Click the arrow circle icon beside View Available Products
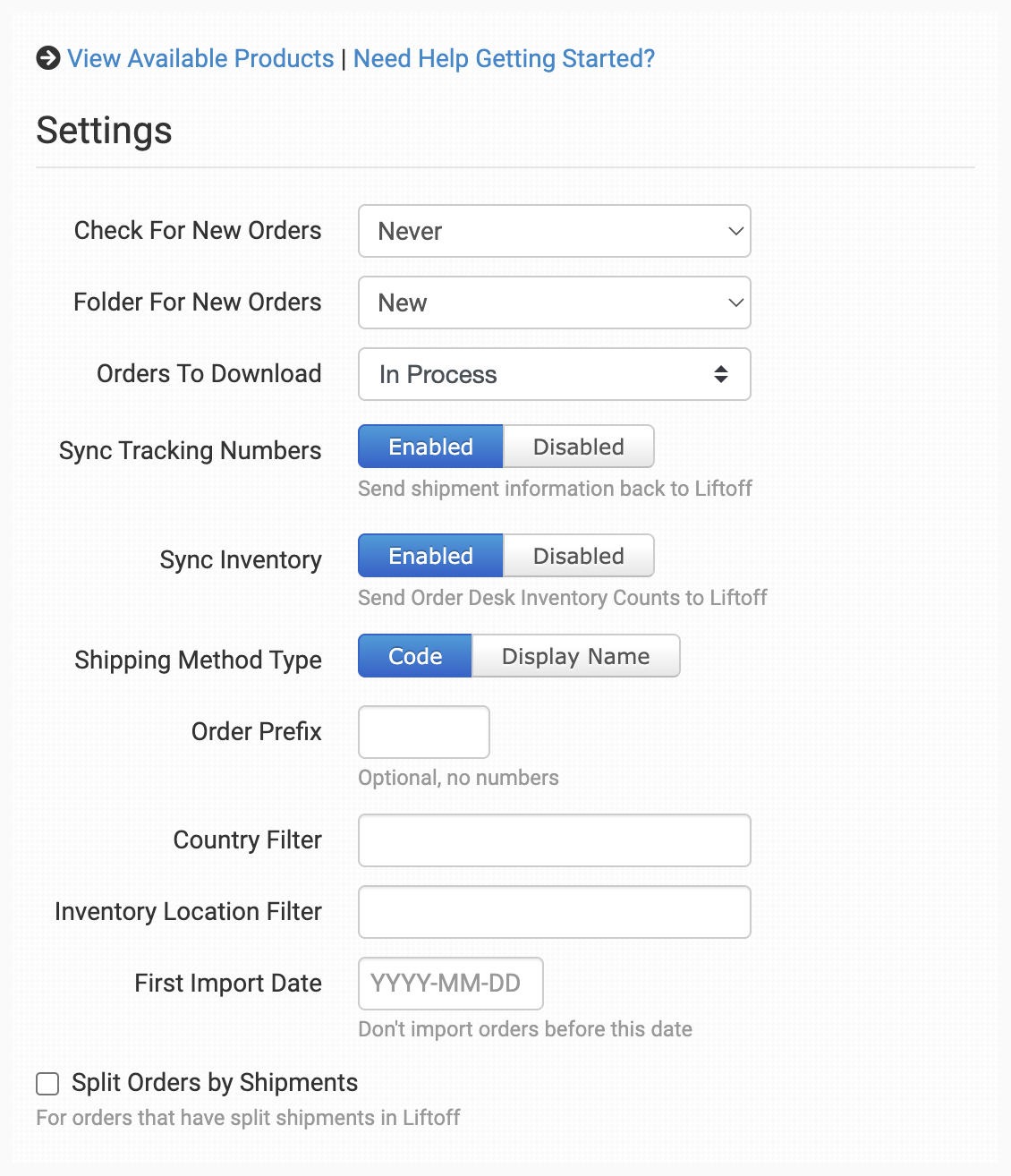The width and height of the screenshot is (1011, 1176). pyautogui.click(x=48, y=58)
